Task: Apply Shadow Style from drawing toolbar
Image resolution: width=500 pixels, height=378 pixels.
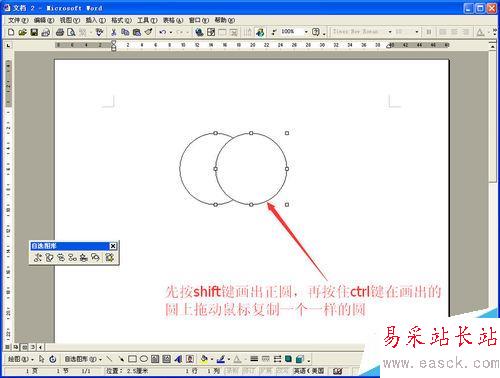Action: tap(288, 359)
